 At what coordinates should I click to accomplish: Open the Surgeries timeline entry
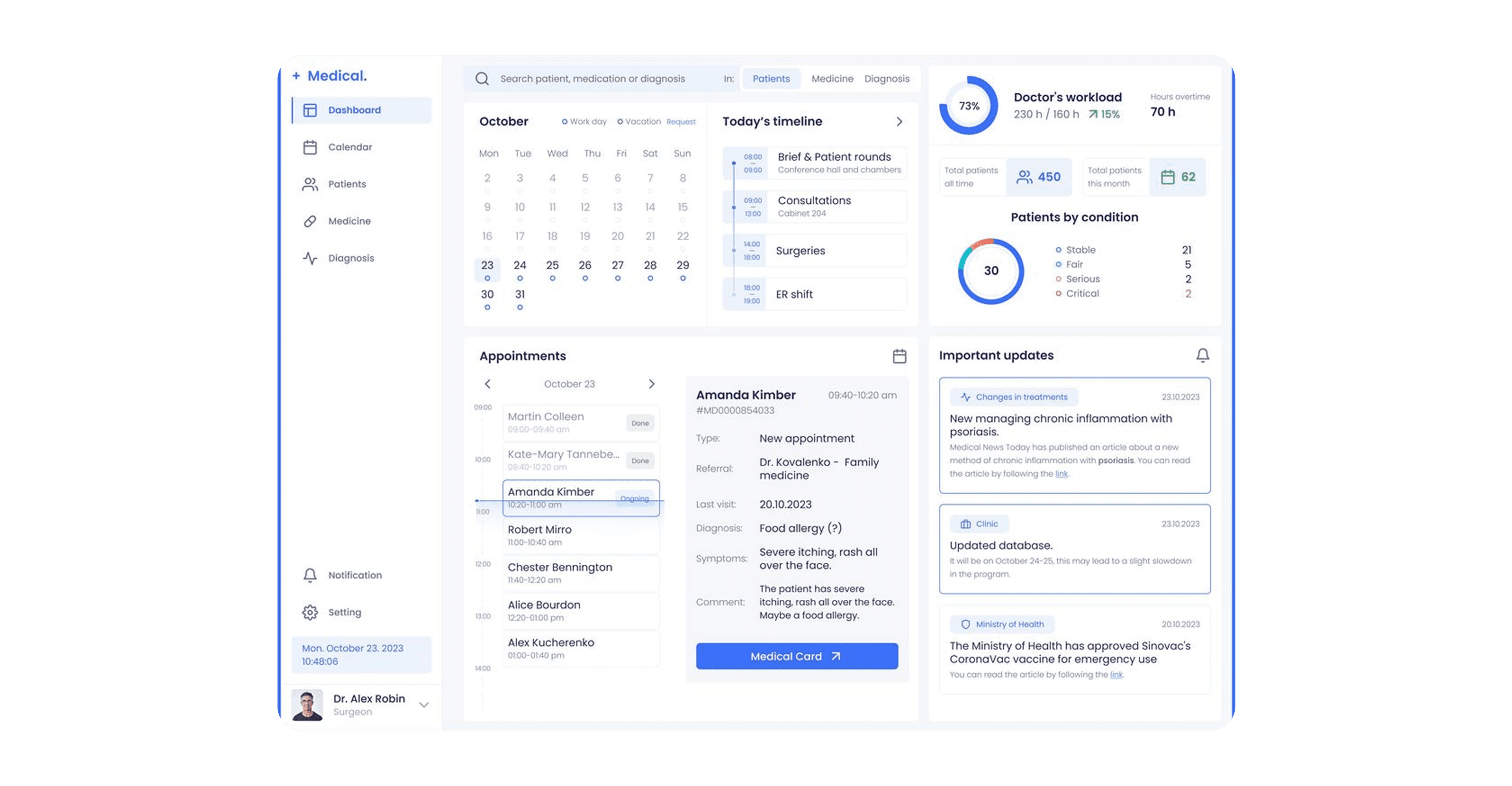(x=815, y=251)
